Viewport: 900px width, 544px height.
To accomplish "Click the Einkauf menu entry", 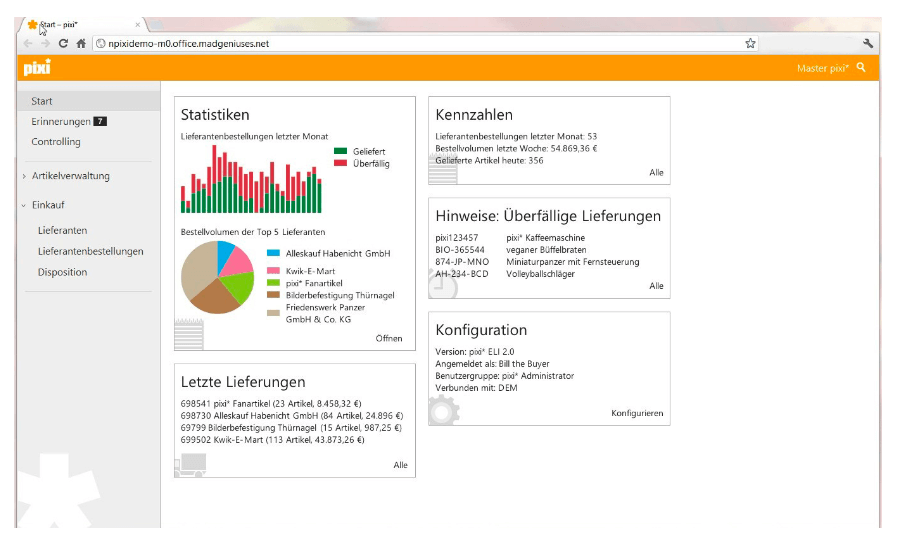I will click(48, 205).
